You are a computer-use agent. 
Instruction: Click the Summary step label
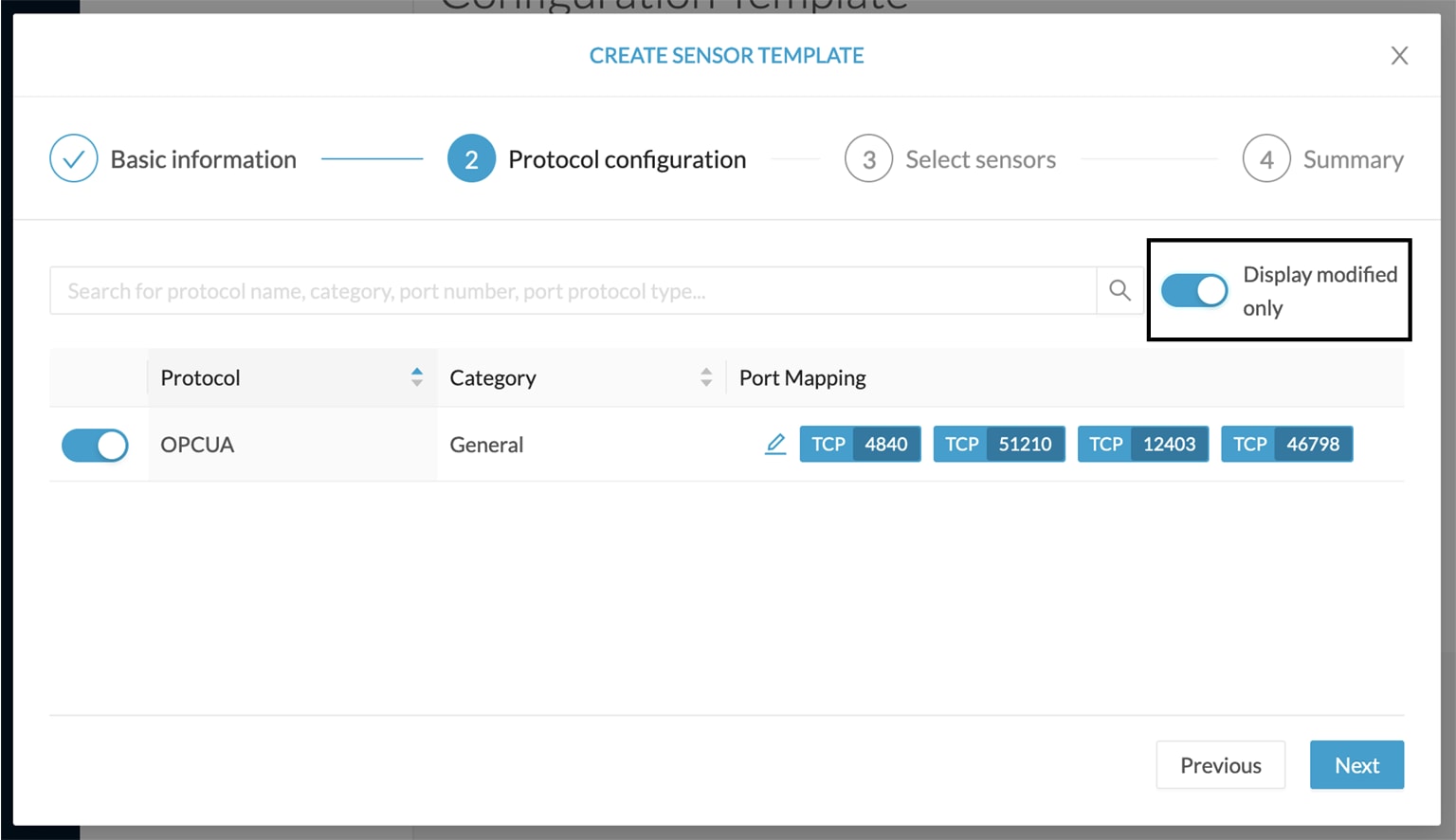pos(1353,159)
